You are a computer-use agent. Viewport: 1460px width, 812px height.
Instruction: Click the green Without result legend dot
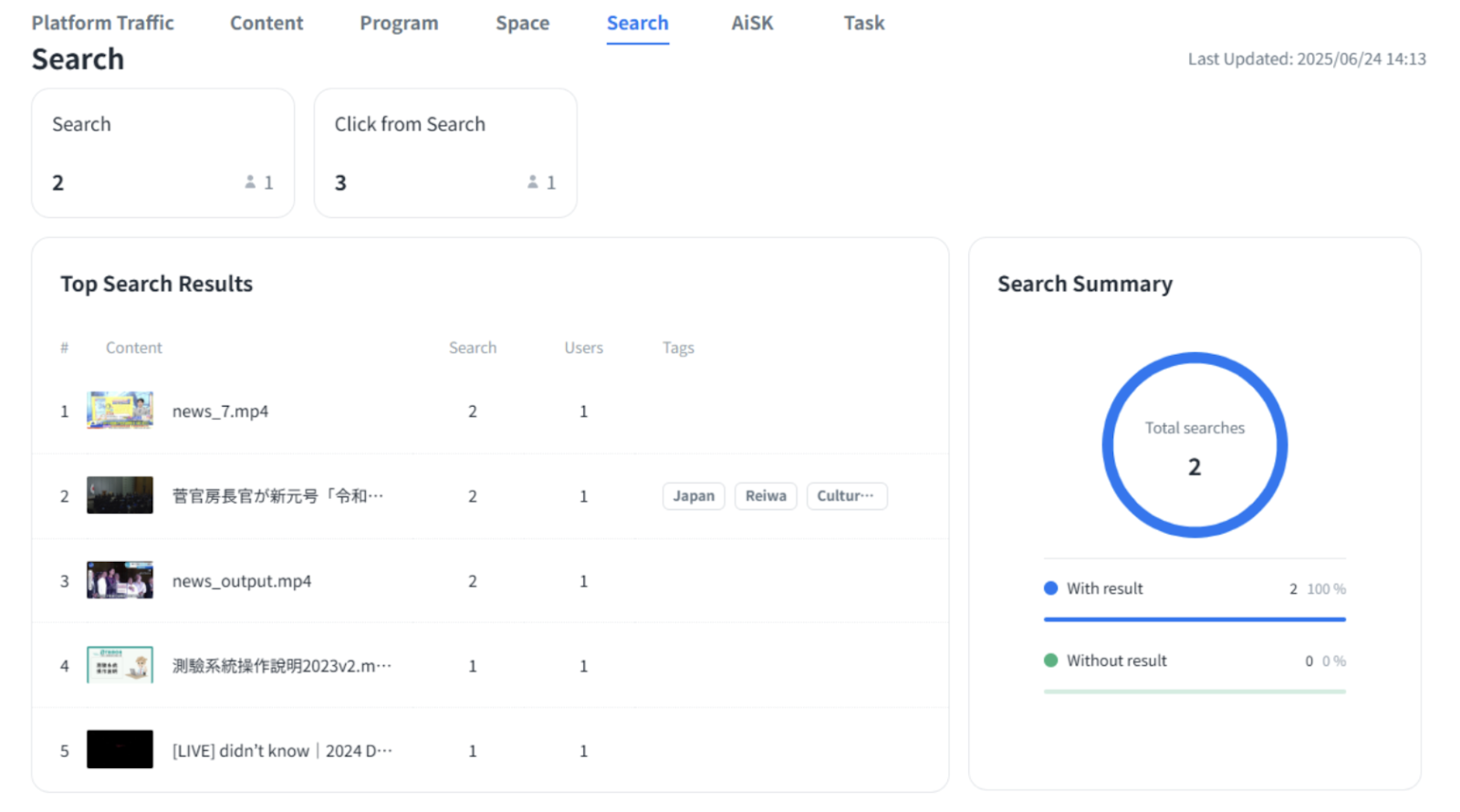pyautogui.click(x=1050, y=661)
